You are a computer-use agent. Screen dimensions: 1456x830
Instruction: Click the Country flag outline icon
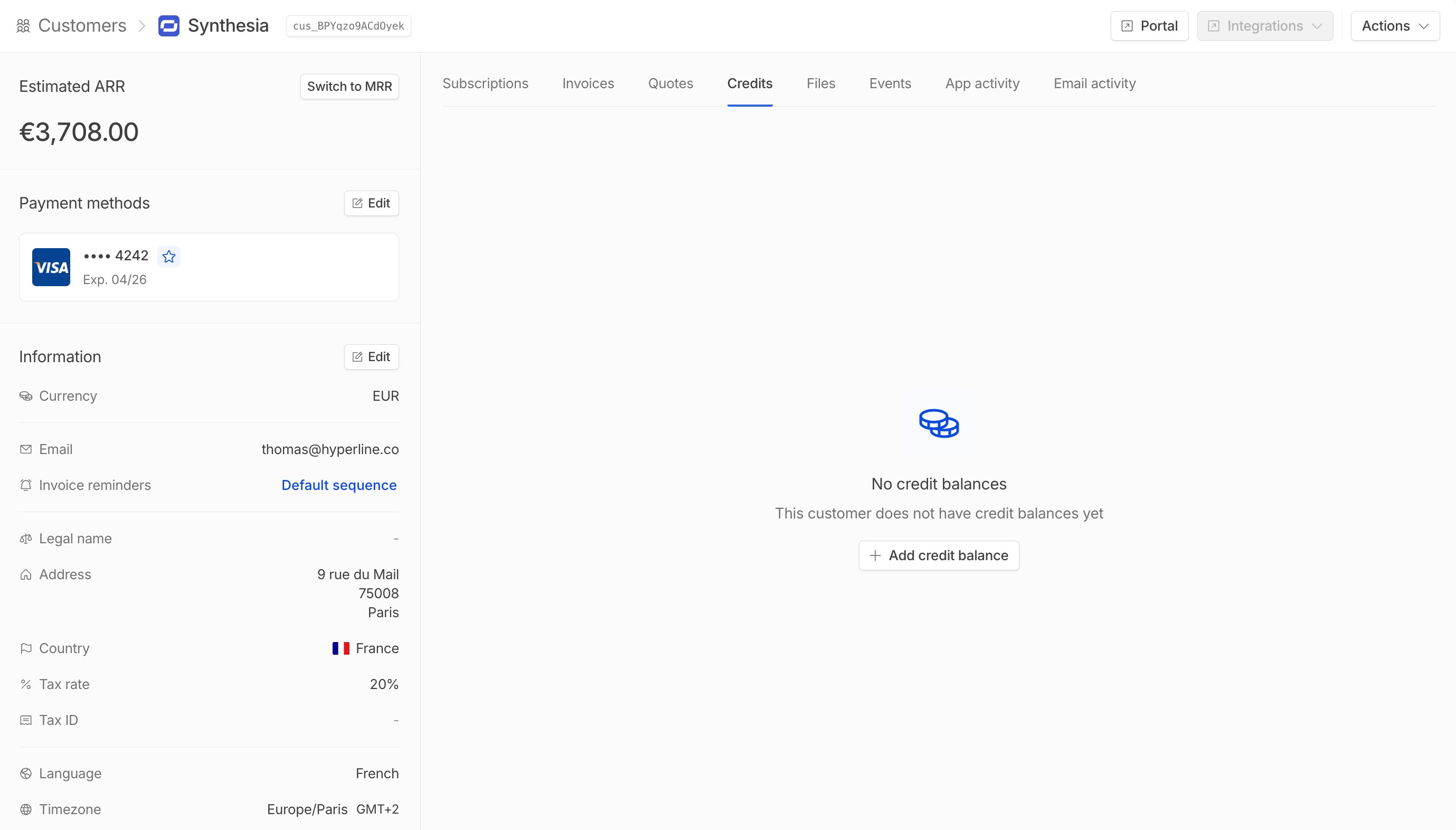(26, 648)
